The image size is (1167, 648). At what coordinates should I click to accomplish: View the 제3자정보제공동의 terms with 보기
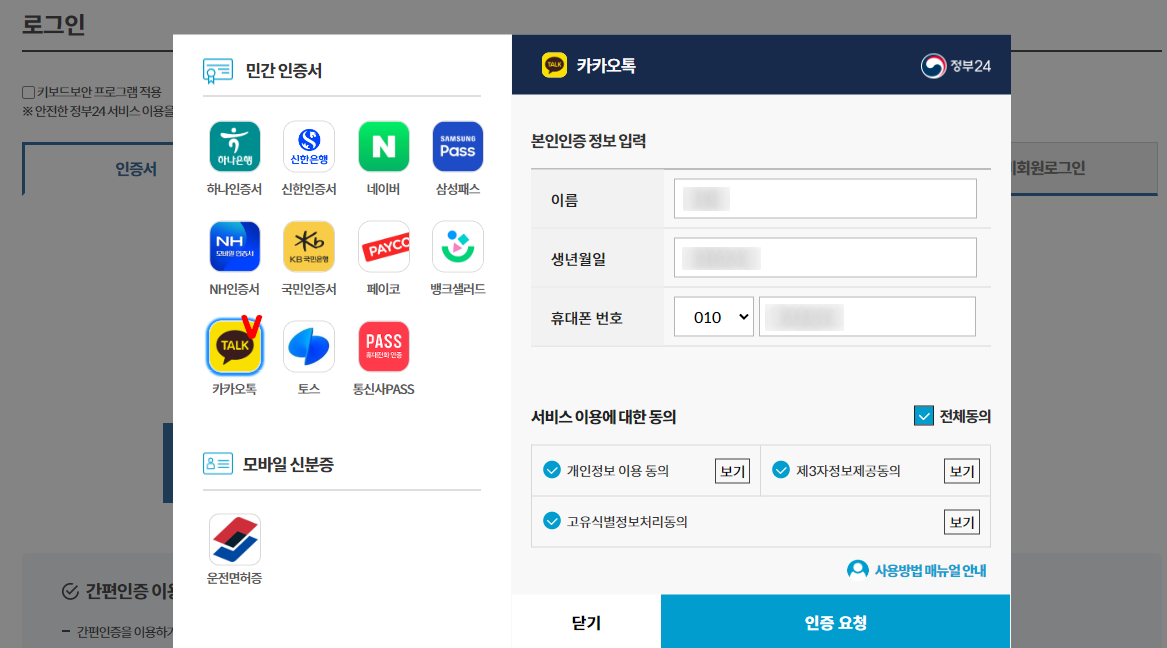[x=962, y=471]
